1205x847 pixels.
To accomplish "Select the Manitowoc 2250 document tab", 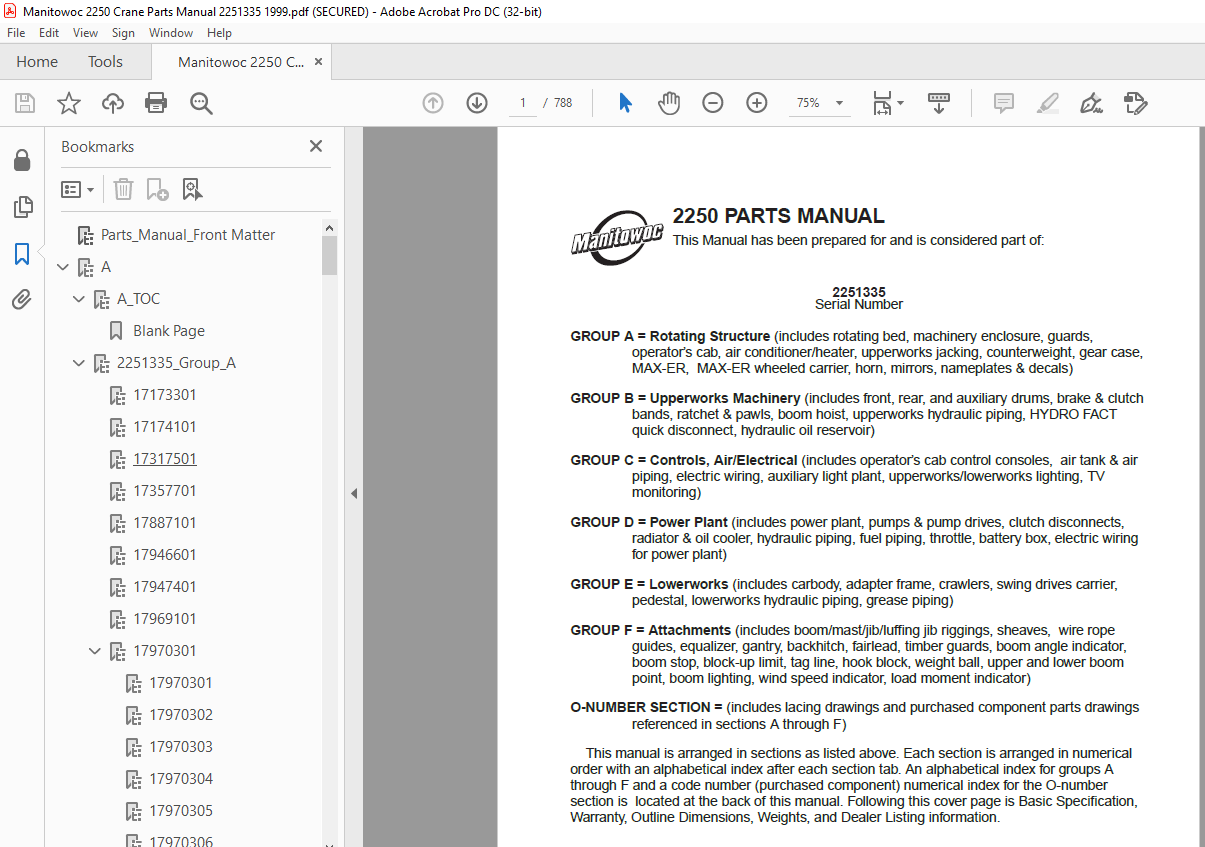I will pos(241,62).
